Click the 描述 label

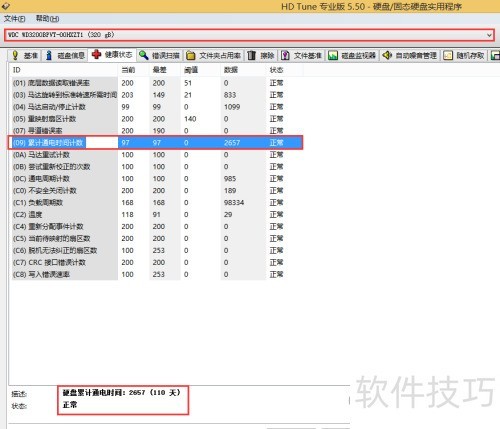pyautogui.click(x=19, y=394)
